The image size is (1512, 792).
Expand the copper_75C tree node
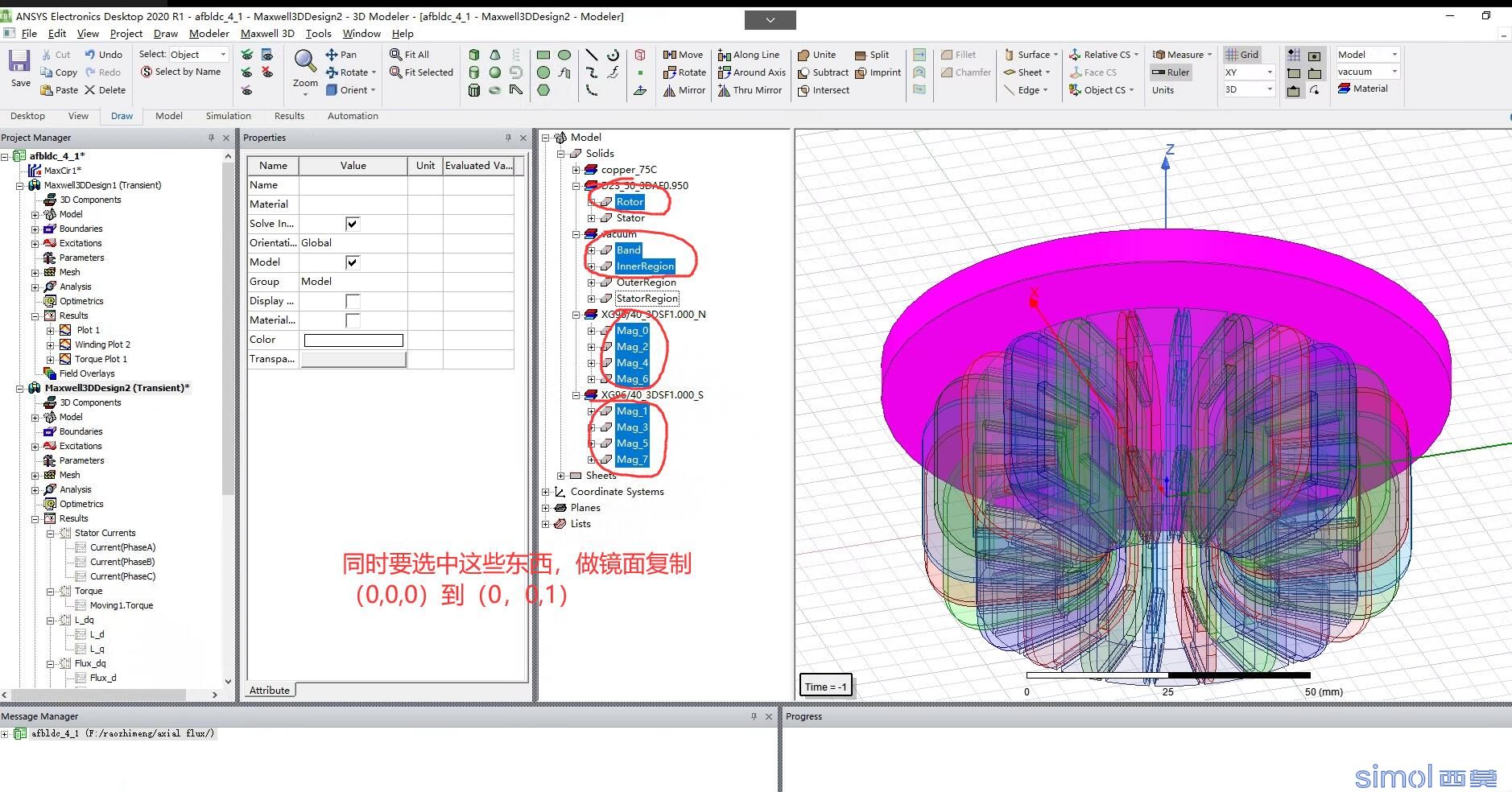pos(576,170)
